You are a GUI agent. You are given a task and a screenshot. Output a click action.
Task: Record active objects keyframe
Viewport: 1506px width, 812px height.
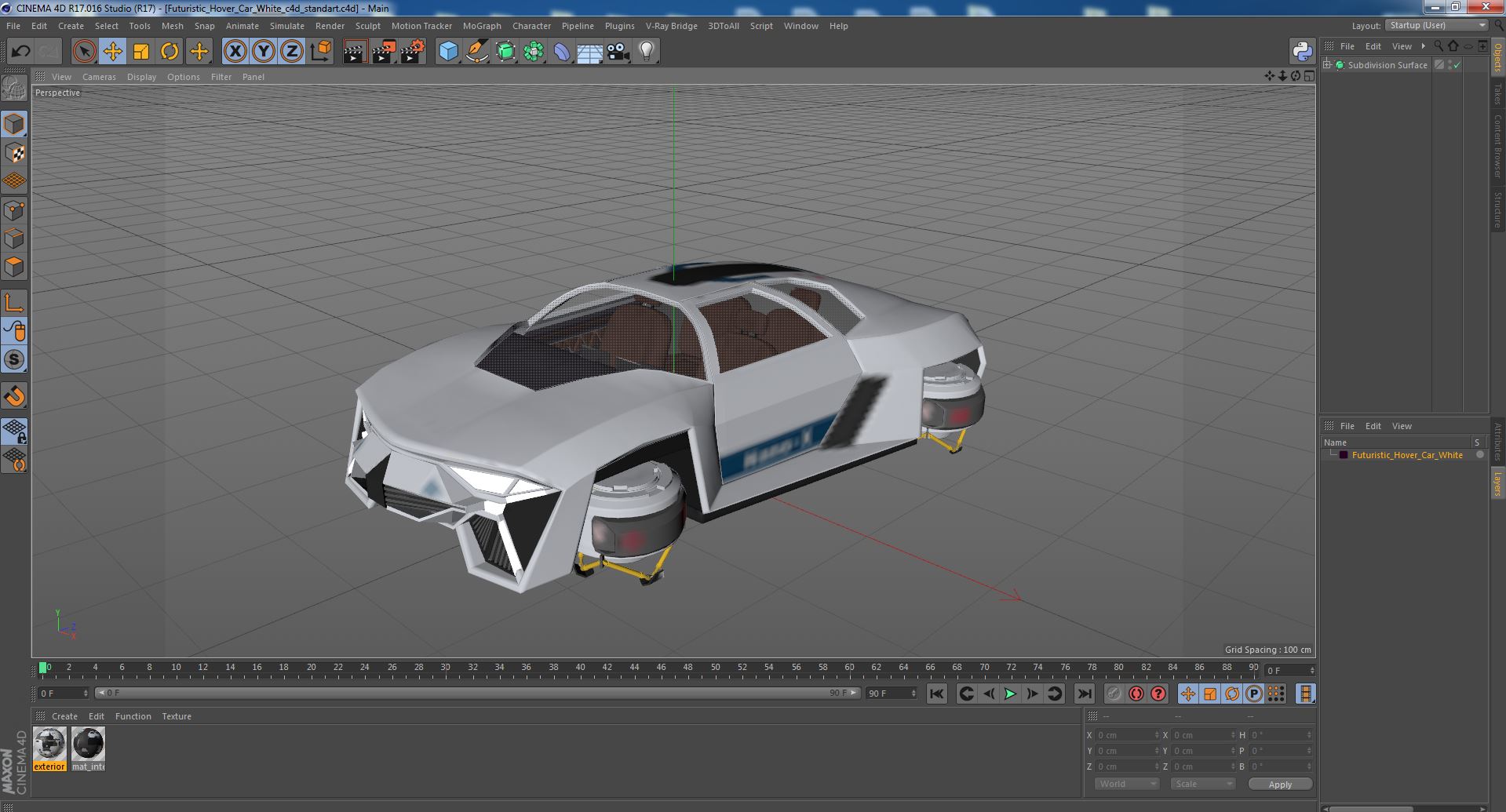1114,694
